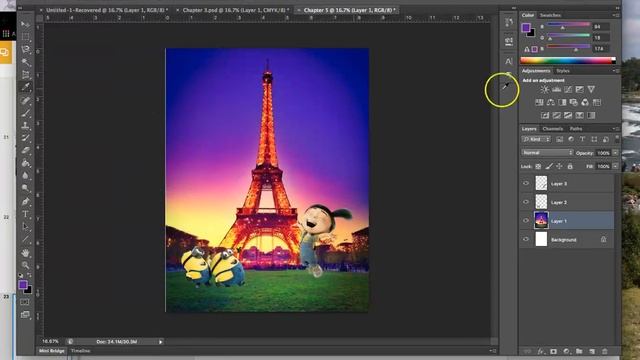The width and height of the screenshot is (640, 360).
Task: Hide Background layer visibility eye
Action: click(x=526, y=240)
